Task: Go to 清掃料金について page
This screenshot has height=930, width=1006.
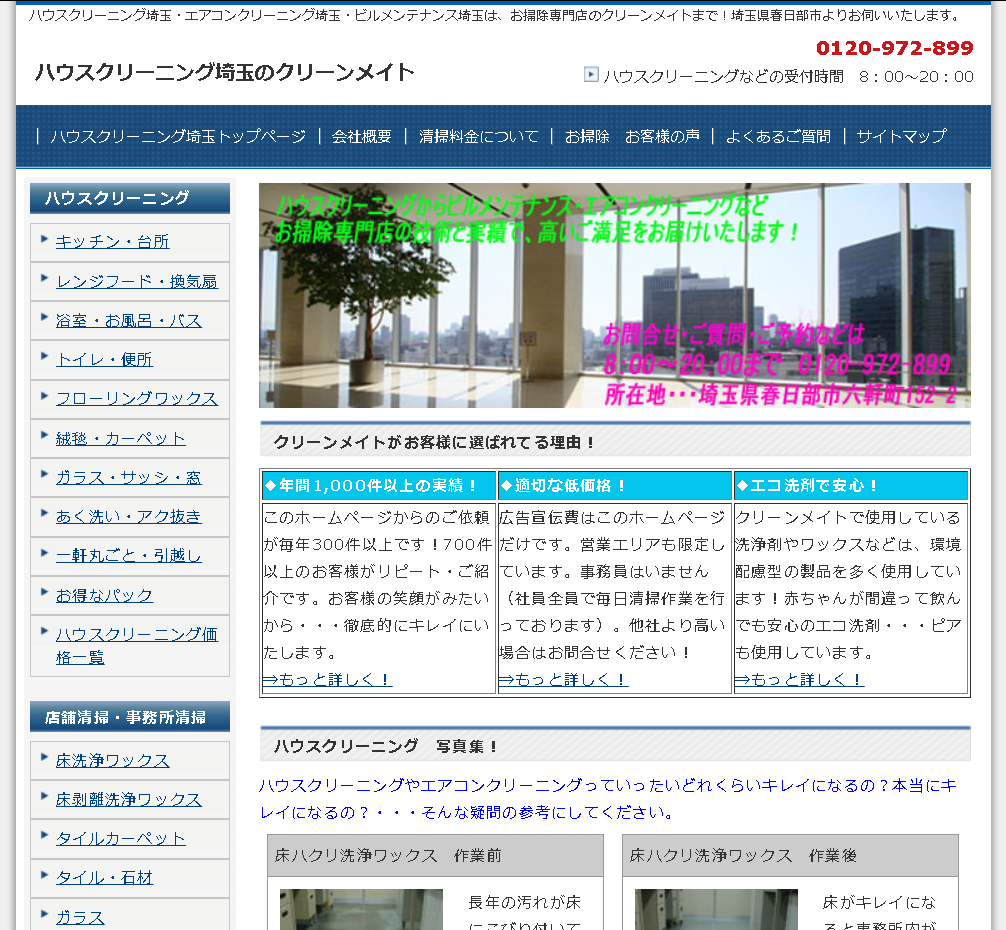Action: coord(478,136)
